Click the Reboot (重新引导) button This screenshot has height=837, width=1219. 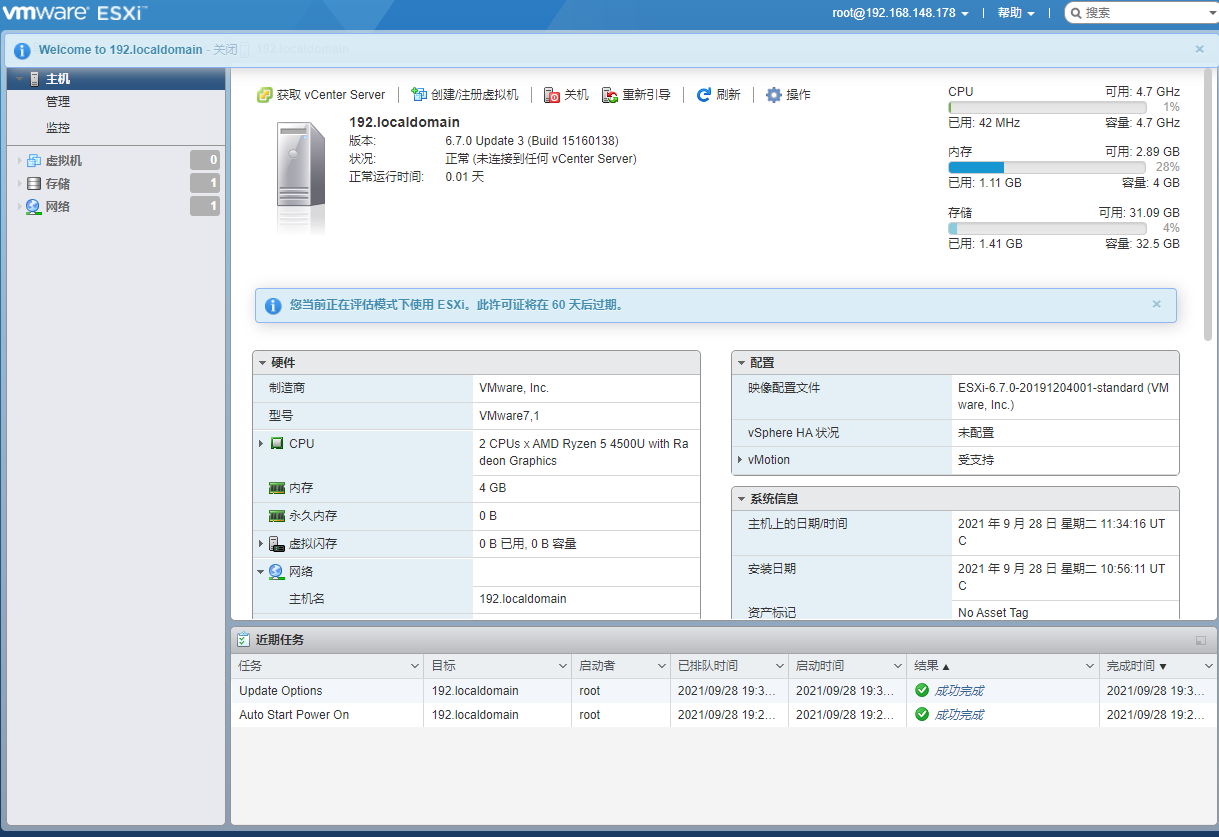point(636,95)
